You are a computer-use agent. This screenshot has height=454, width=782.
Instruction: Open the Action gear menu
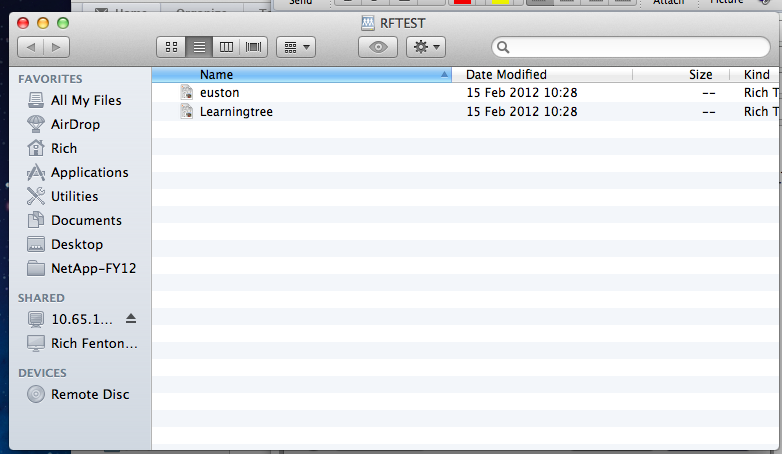pos(426,47)
